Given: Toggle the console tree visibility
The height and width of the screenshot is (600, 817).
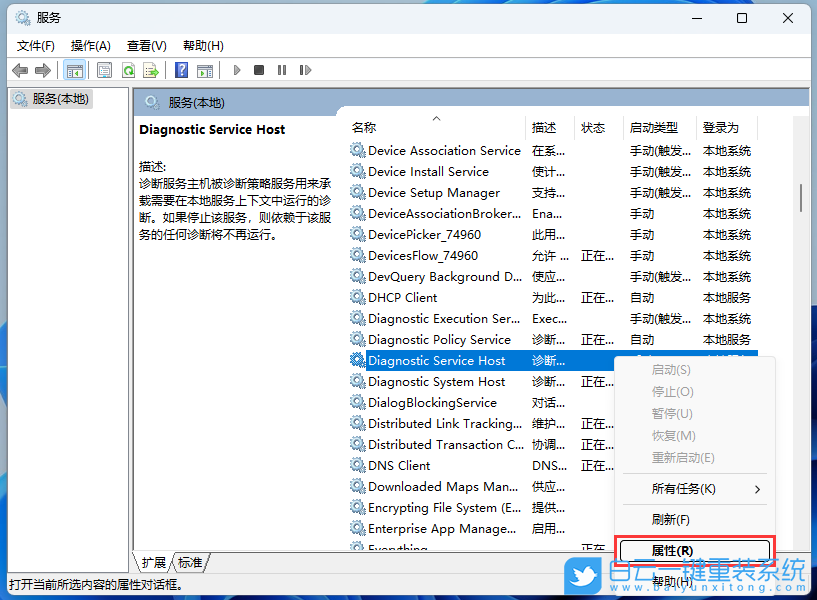Looking at the screenshot, I should tap(75, 70).
